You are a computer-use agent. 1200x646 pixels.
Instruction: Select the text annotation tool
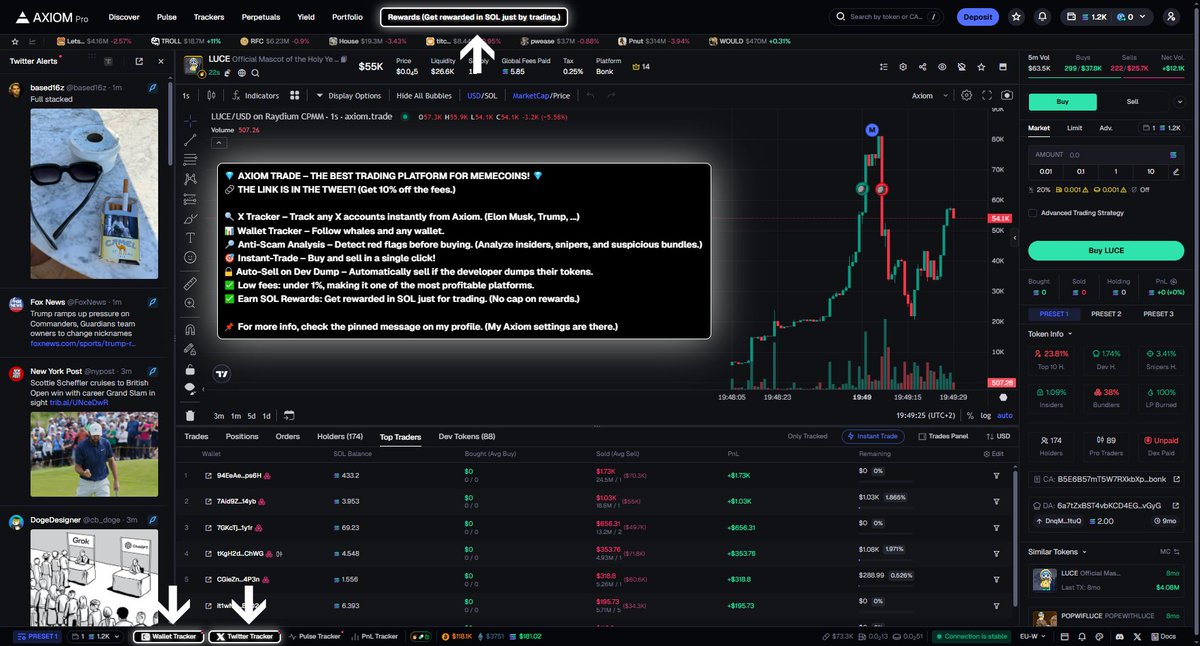click(190, 238)
